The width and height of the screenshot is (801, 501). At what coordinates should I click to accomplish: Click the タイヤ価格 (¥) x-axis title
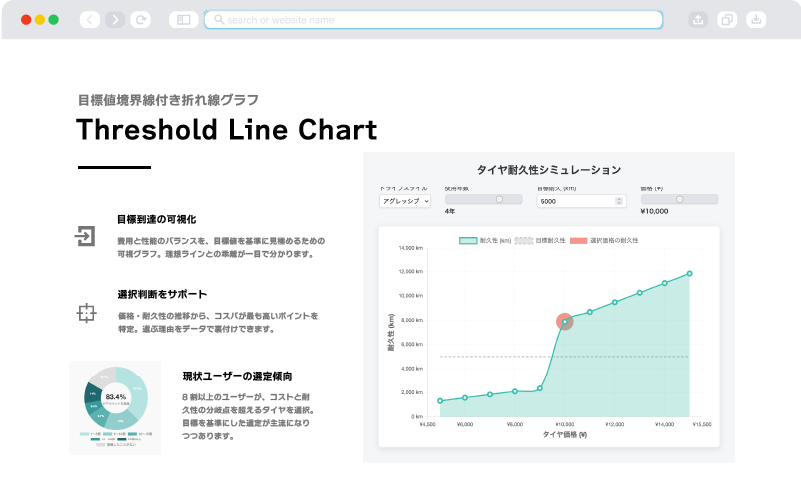click(x=564, y=435)
